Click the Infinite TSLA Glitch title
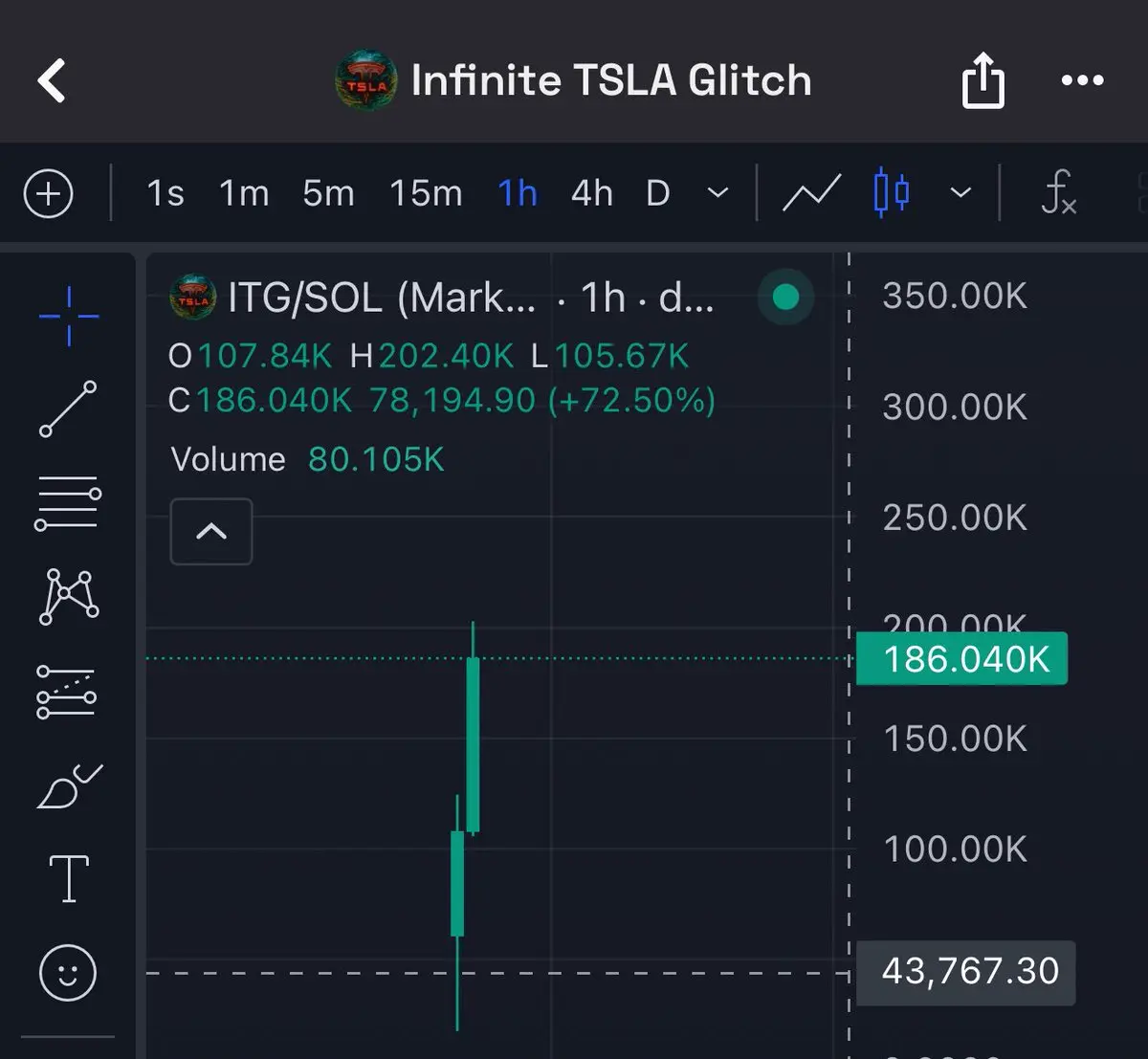Screen dimensions: 1148x1059 pos(611,80)
